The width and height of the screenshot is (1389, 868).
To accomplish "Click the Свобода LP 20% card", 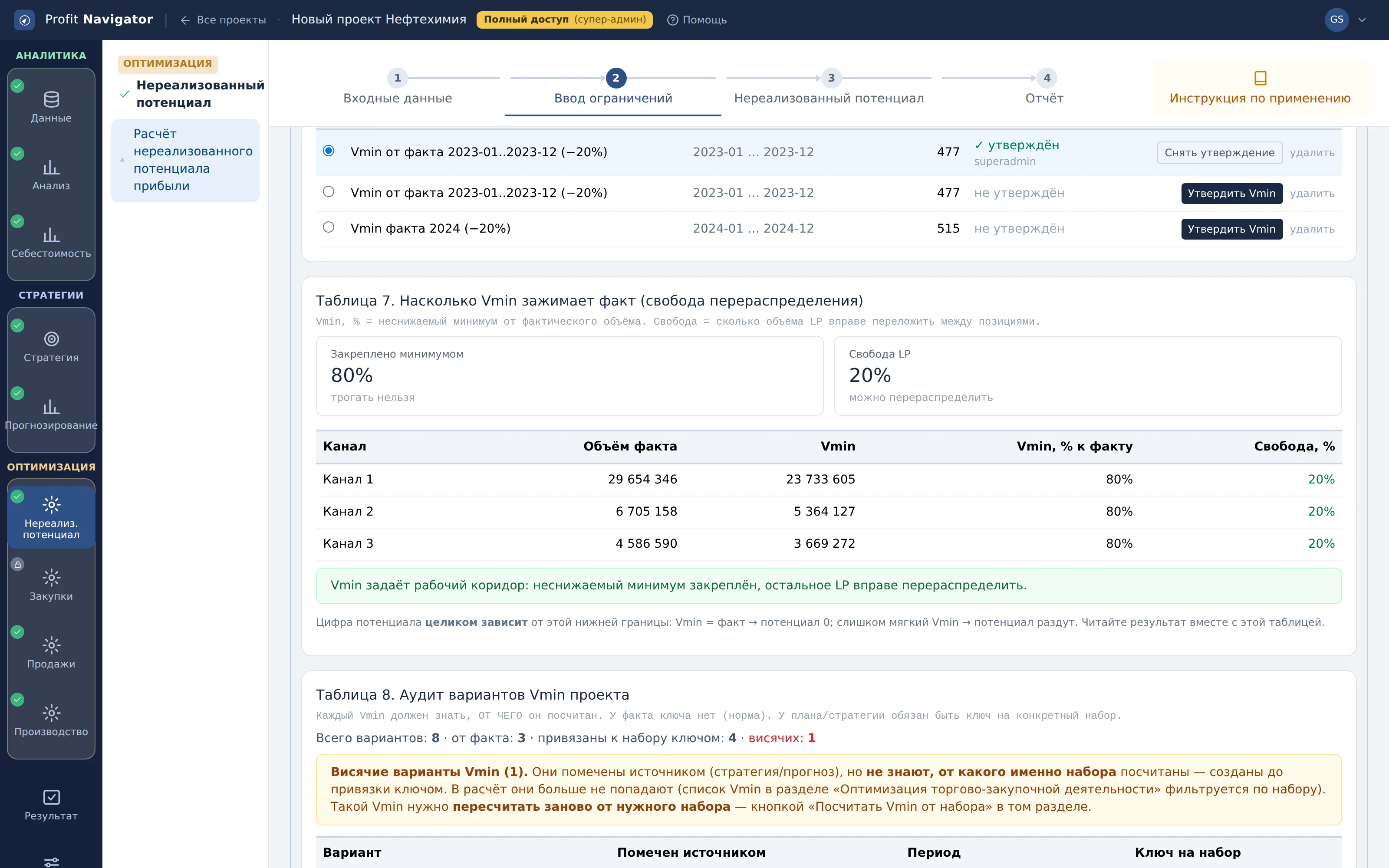I will [x=1088, y=376].
